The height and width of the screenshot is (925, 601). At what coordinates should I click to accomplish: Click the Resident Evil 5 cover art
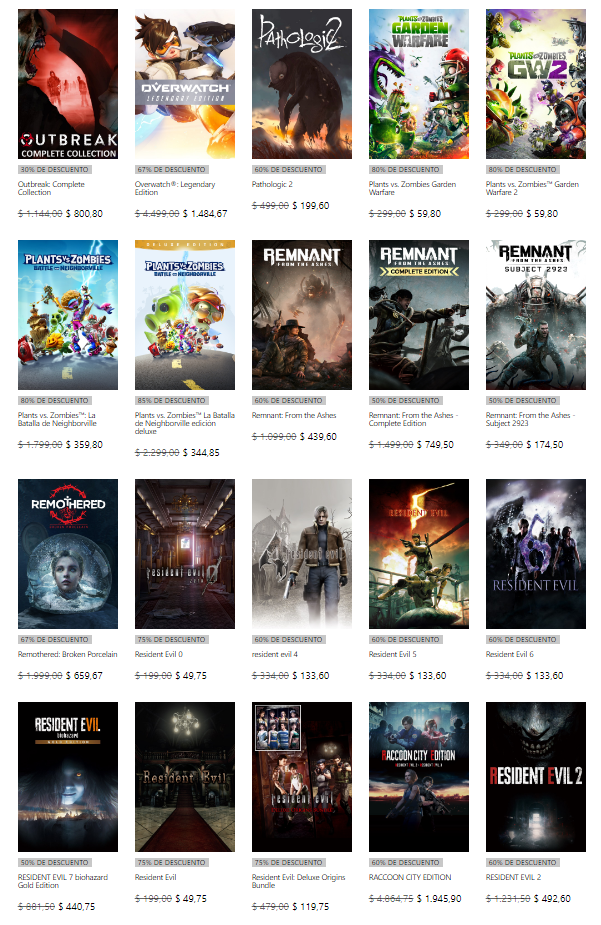tap(419, 553)
